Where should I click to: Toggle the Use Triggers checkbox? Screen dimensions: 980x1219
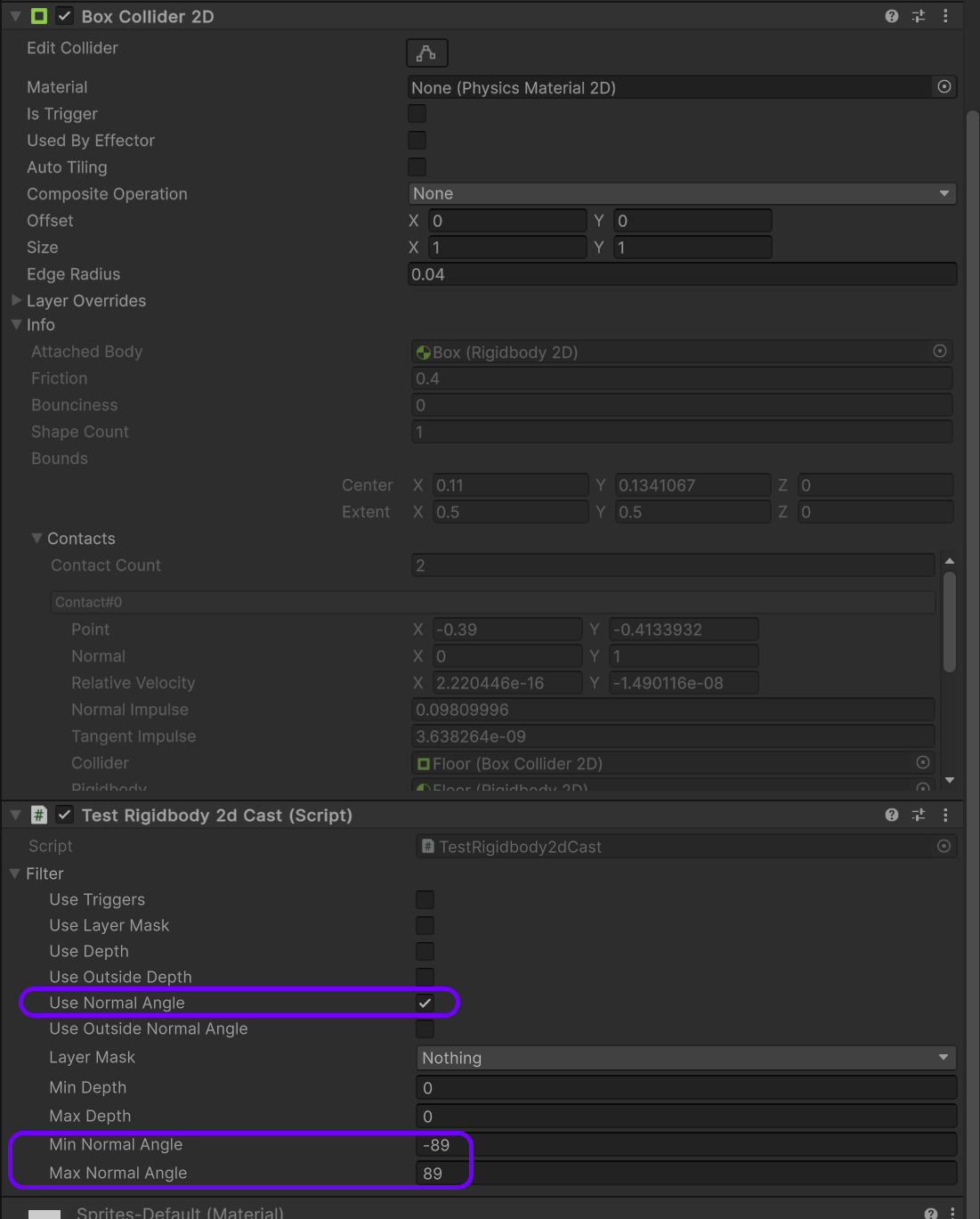click(425, 899)
